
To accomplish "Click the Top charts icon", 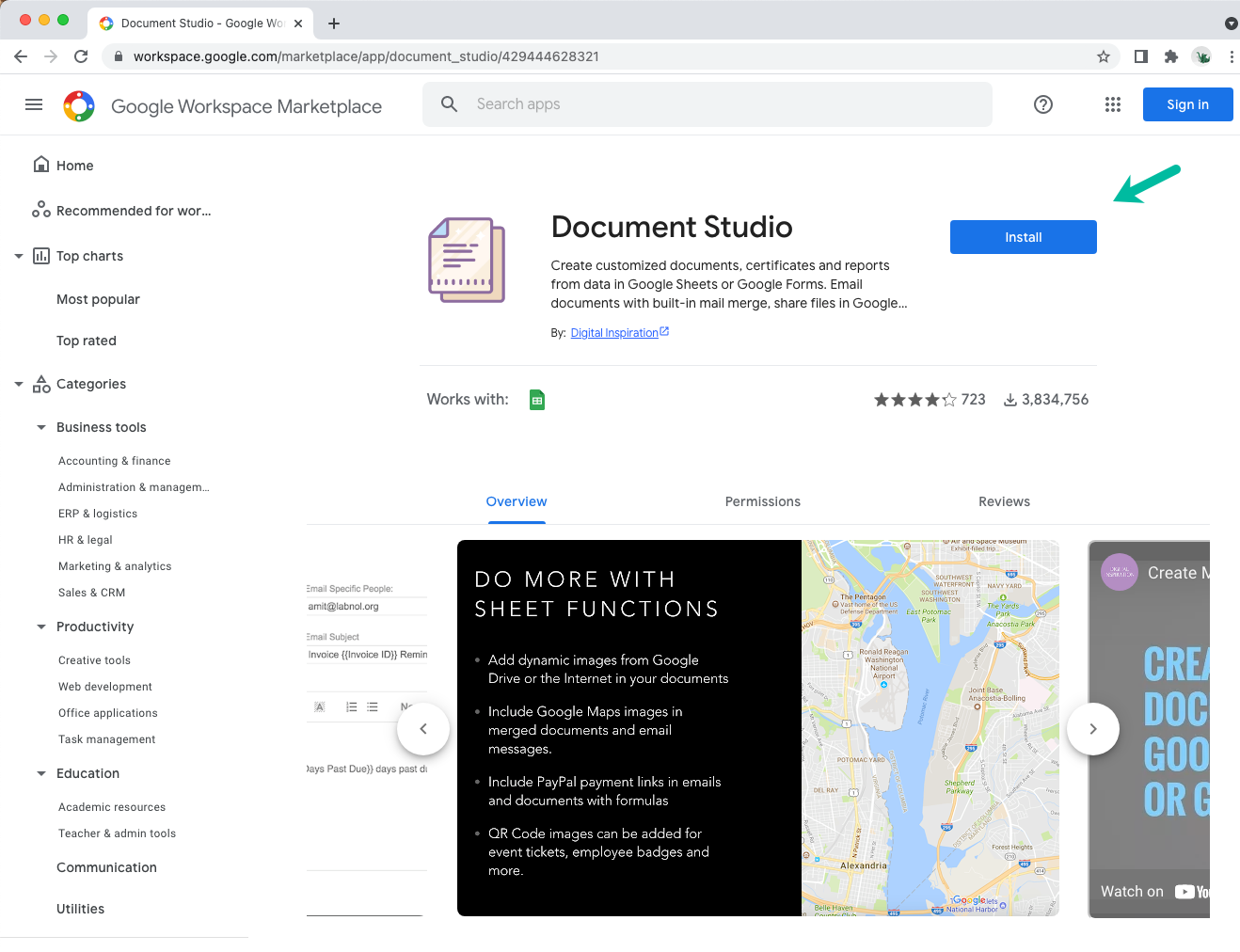I will [41, 256].
